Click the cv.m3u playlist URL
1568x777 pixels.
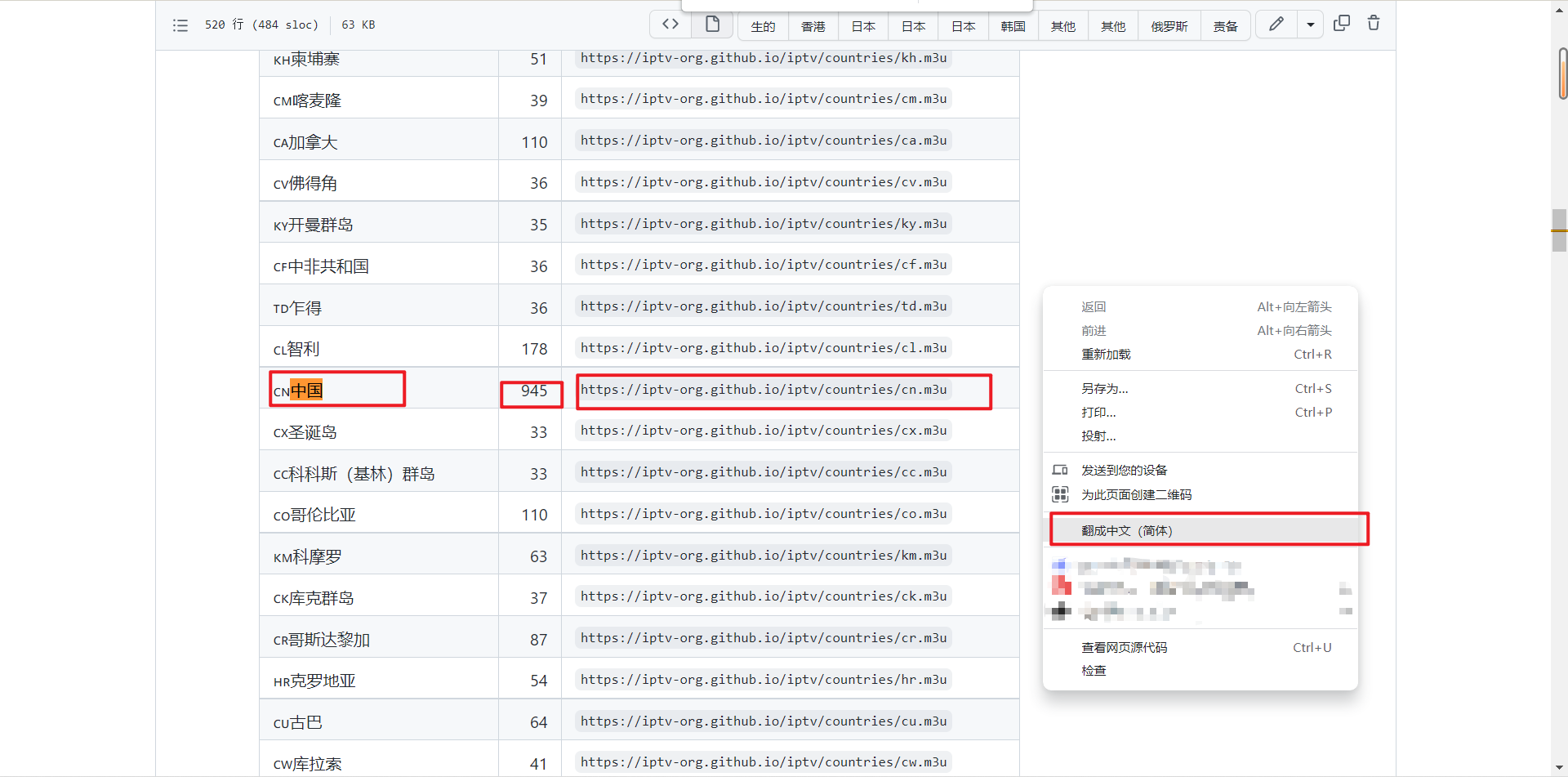pos(764,182)
